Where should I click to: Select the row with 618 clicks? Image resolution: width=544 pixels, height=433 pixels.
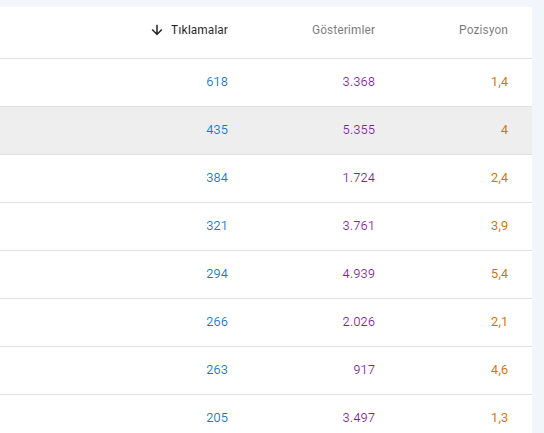coord(266,83)
